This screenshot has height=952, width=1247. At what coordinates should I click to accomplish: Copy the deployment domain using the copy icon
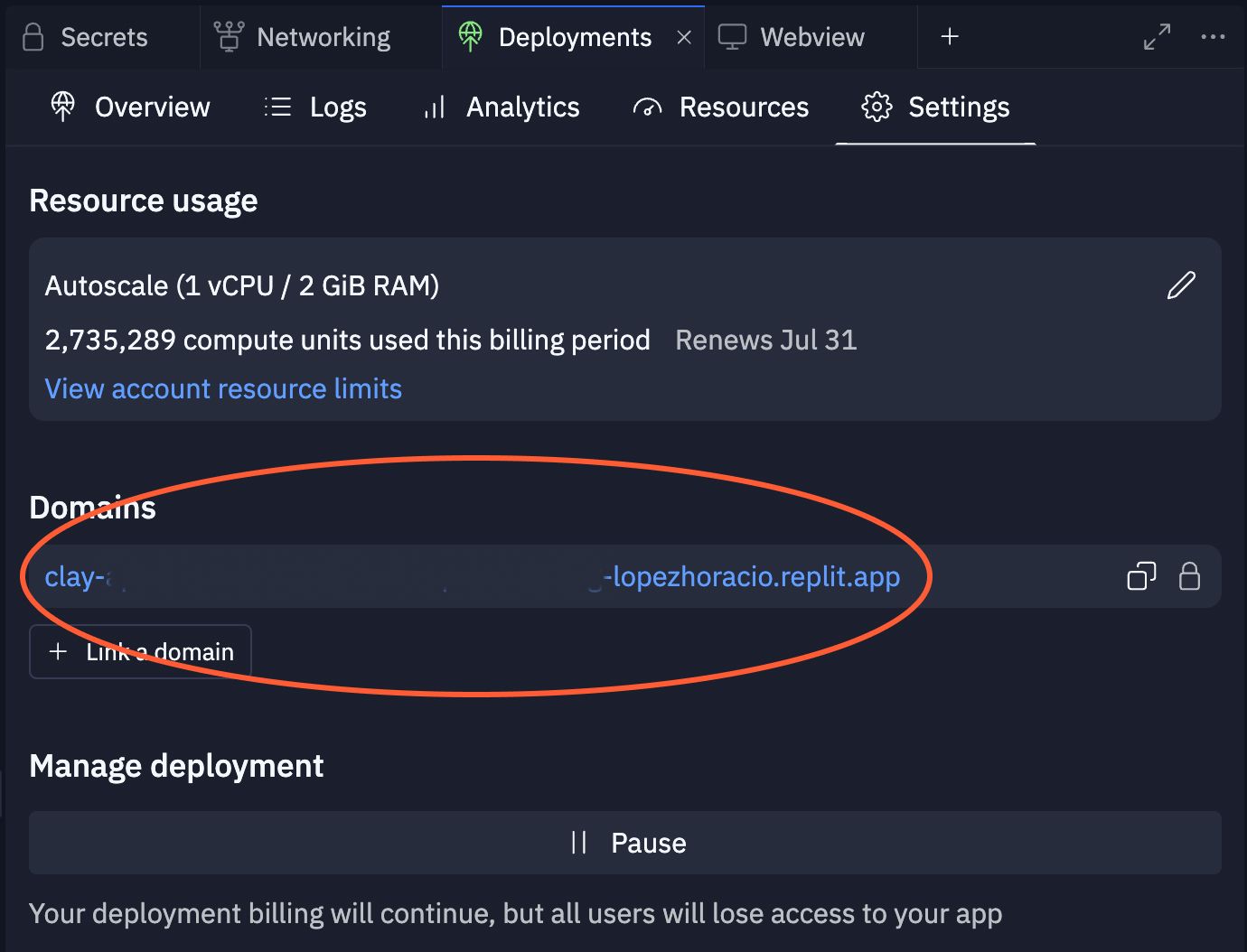1140,576
